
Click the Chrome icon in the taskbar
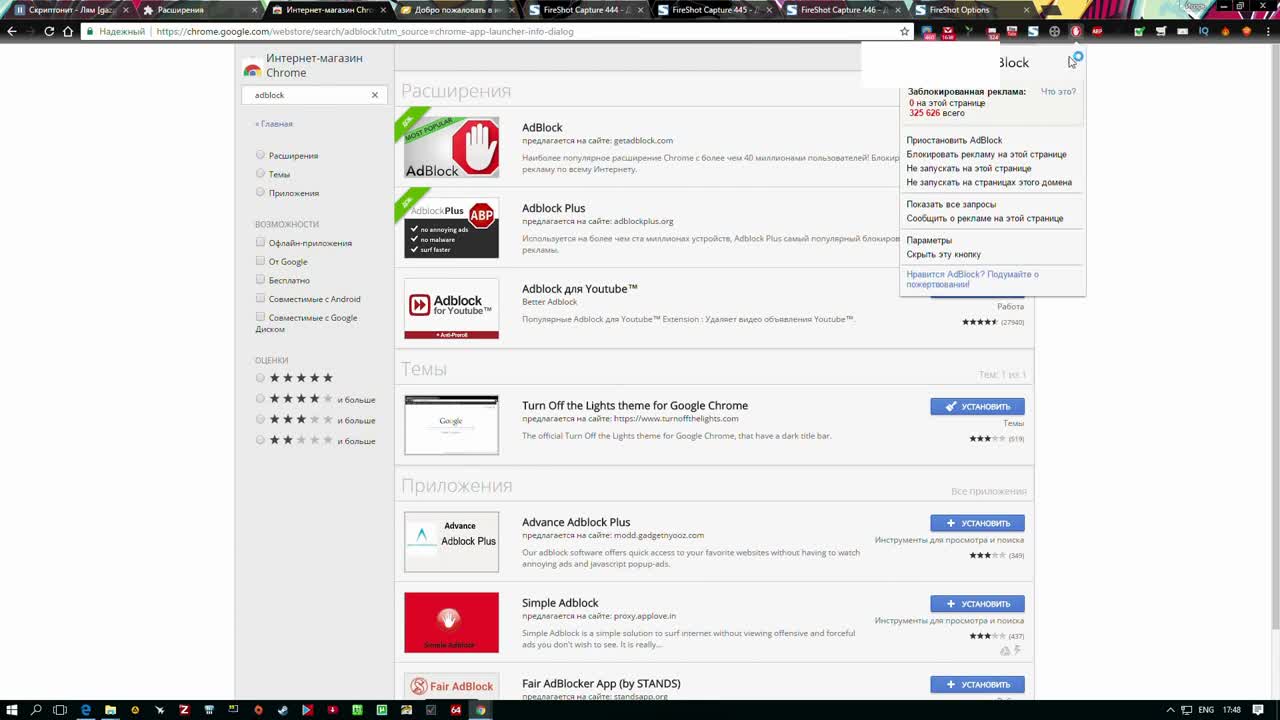481,710
